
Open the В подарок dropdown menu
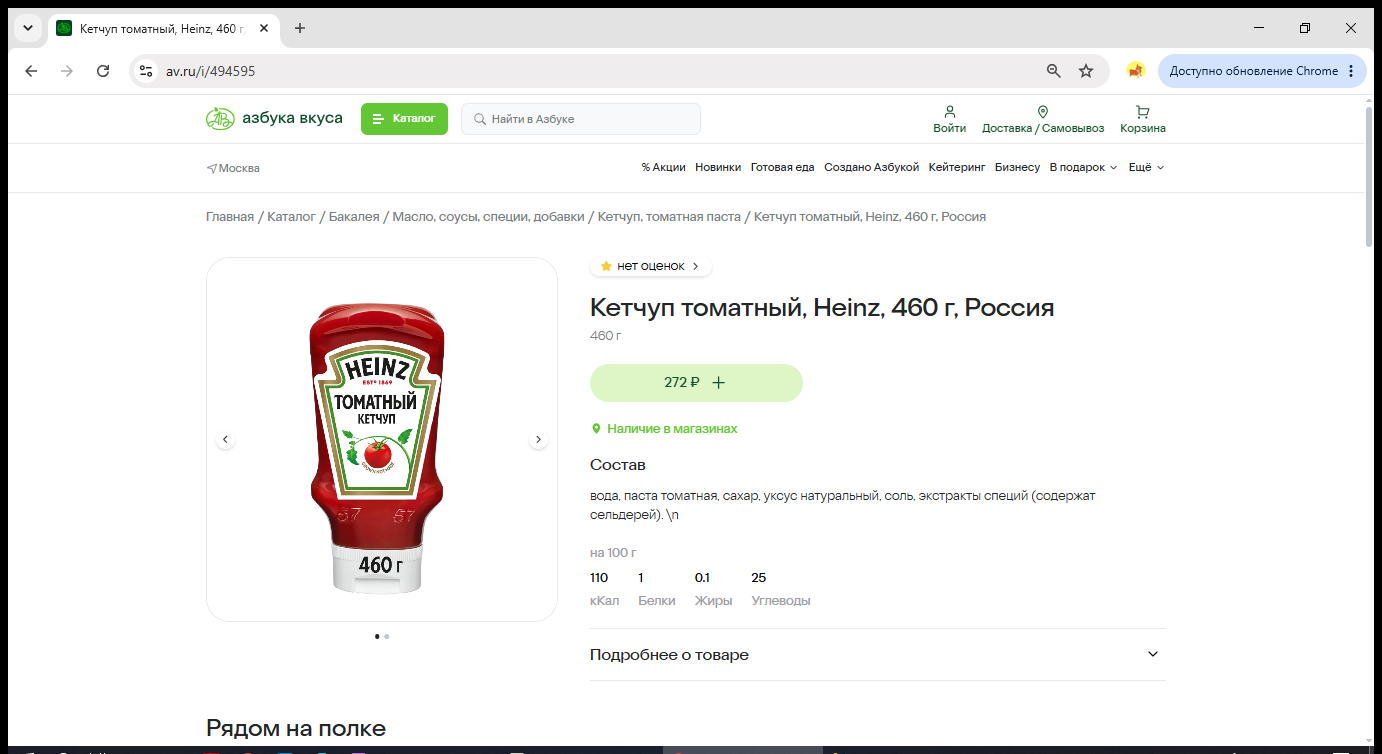[1083, 168]
